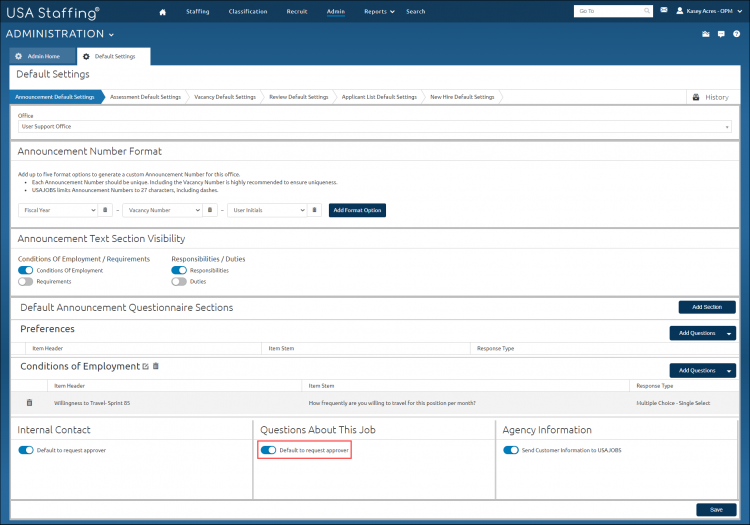Open the User Initials format dropdown
The image size is (750, 525).
point(267,210)
